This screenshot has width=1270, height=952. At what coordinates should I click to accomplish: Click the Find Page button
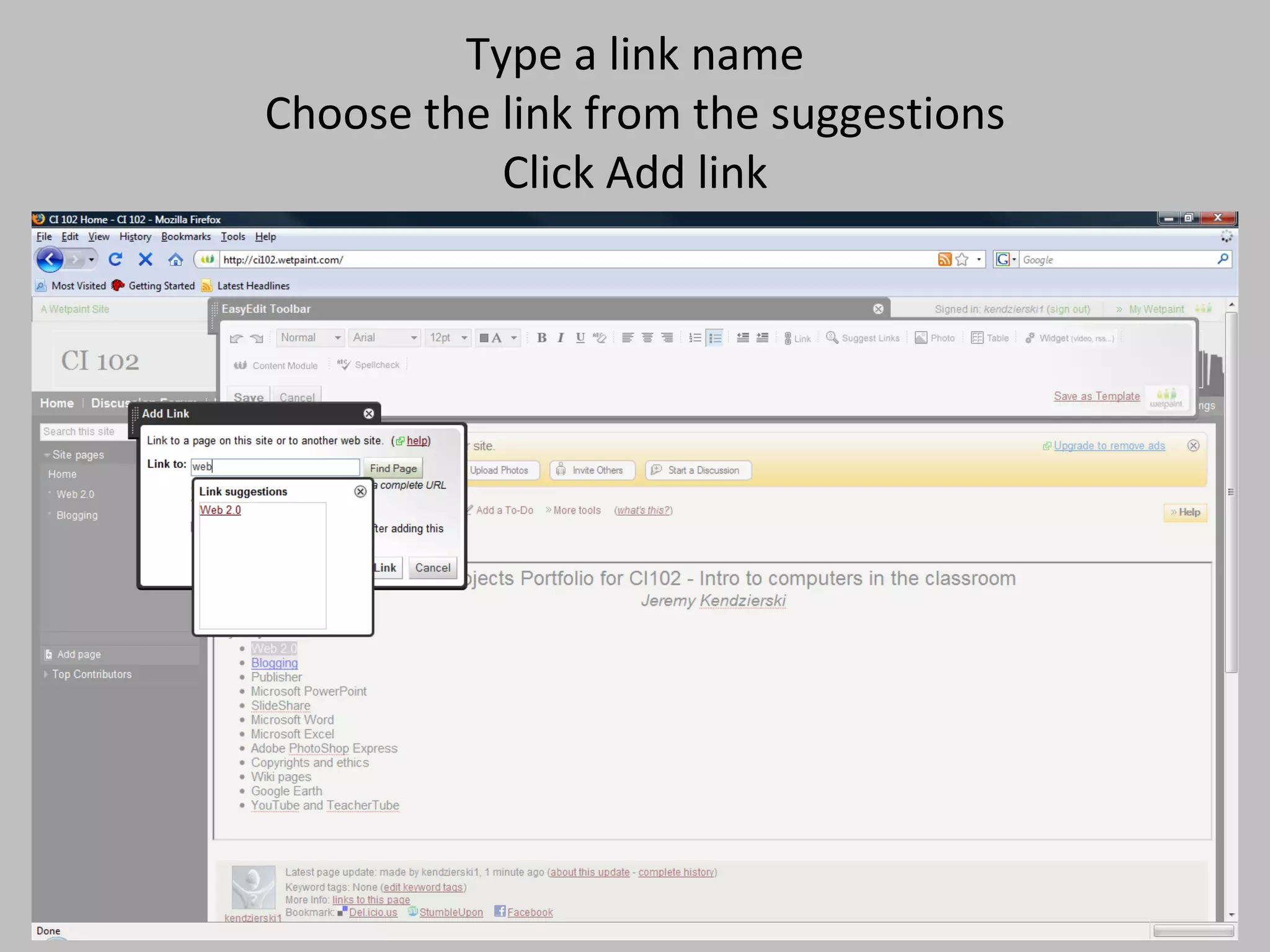tap(393, 469)
